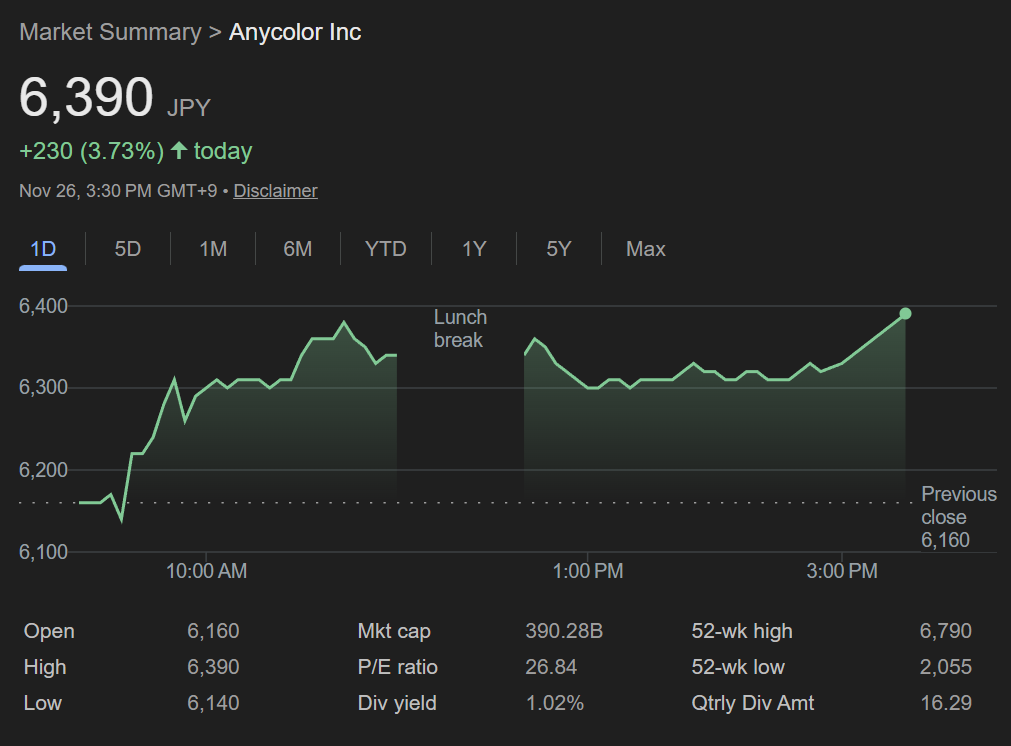Click the High value 6,390 in table
Screen dimensions: 1011x746
213,667
